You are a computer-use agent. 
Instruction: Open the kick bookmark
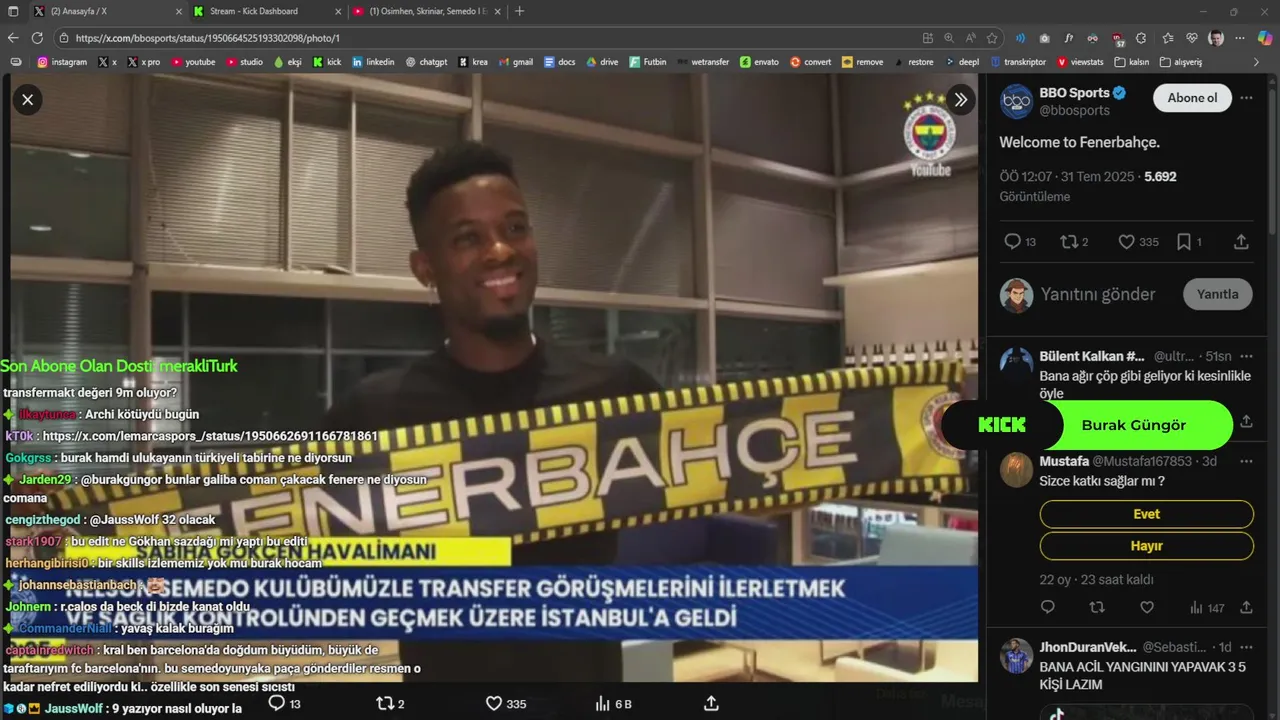click(327, 62)
